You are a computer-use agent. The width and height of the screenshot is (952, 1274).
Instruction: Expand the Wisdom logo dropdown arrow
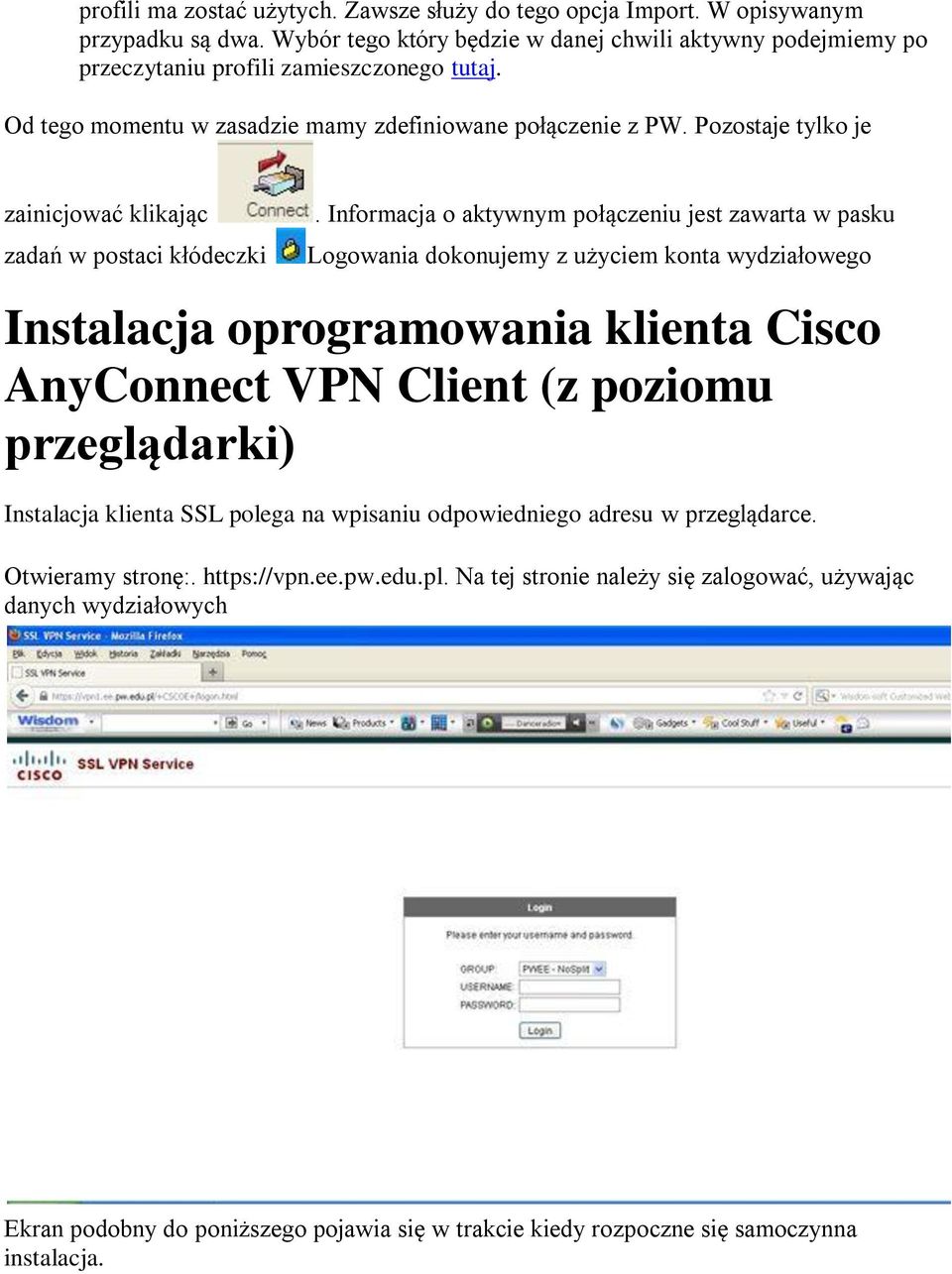pyautogui.click(x=91, y=722)
